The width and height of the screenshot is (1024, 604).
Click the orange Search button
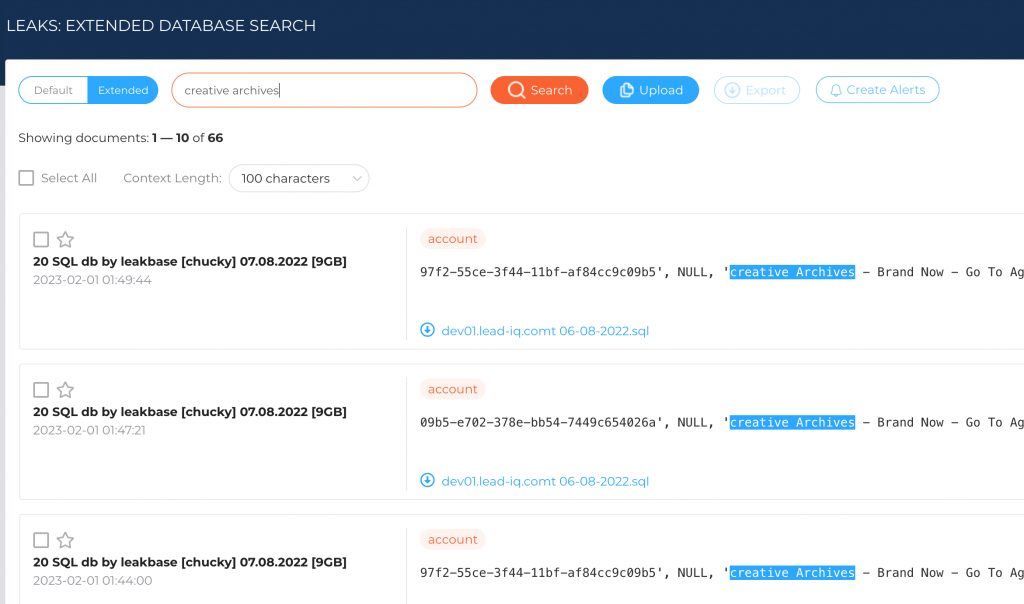tap(539, 90)
